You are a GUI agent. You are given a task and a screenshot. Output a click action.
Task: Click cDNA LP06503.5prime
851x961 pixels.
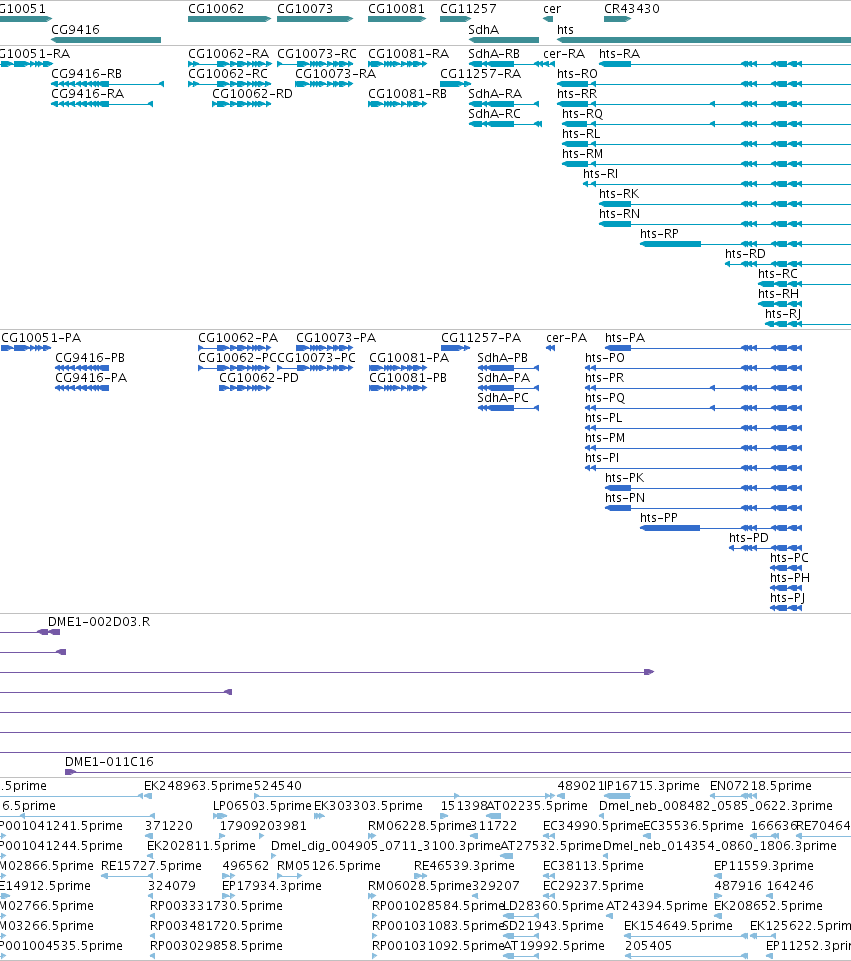pyautogui.click(x=262, y=805)
